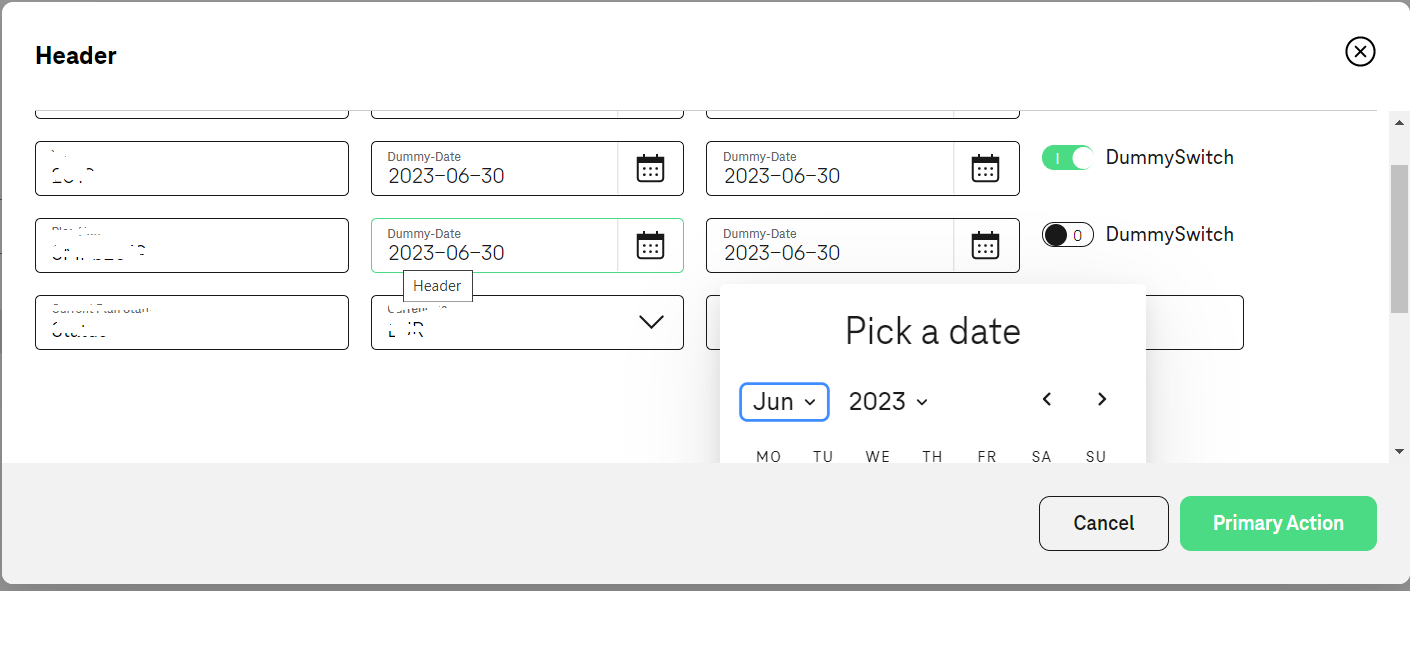Click the up-scroll arrow on the right scrollbar
The width and height of the screenshot is (1410, 648).
pos(1399,124)
